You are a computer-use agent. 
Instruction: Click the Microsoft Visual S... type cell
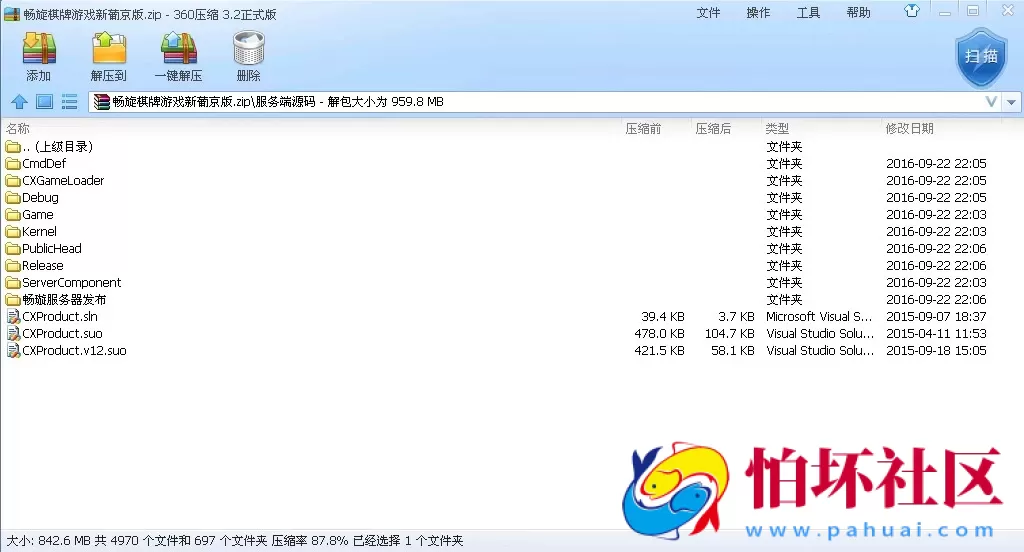819,316
